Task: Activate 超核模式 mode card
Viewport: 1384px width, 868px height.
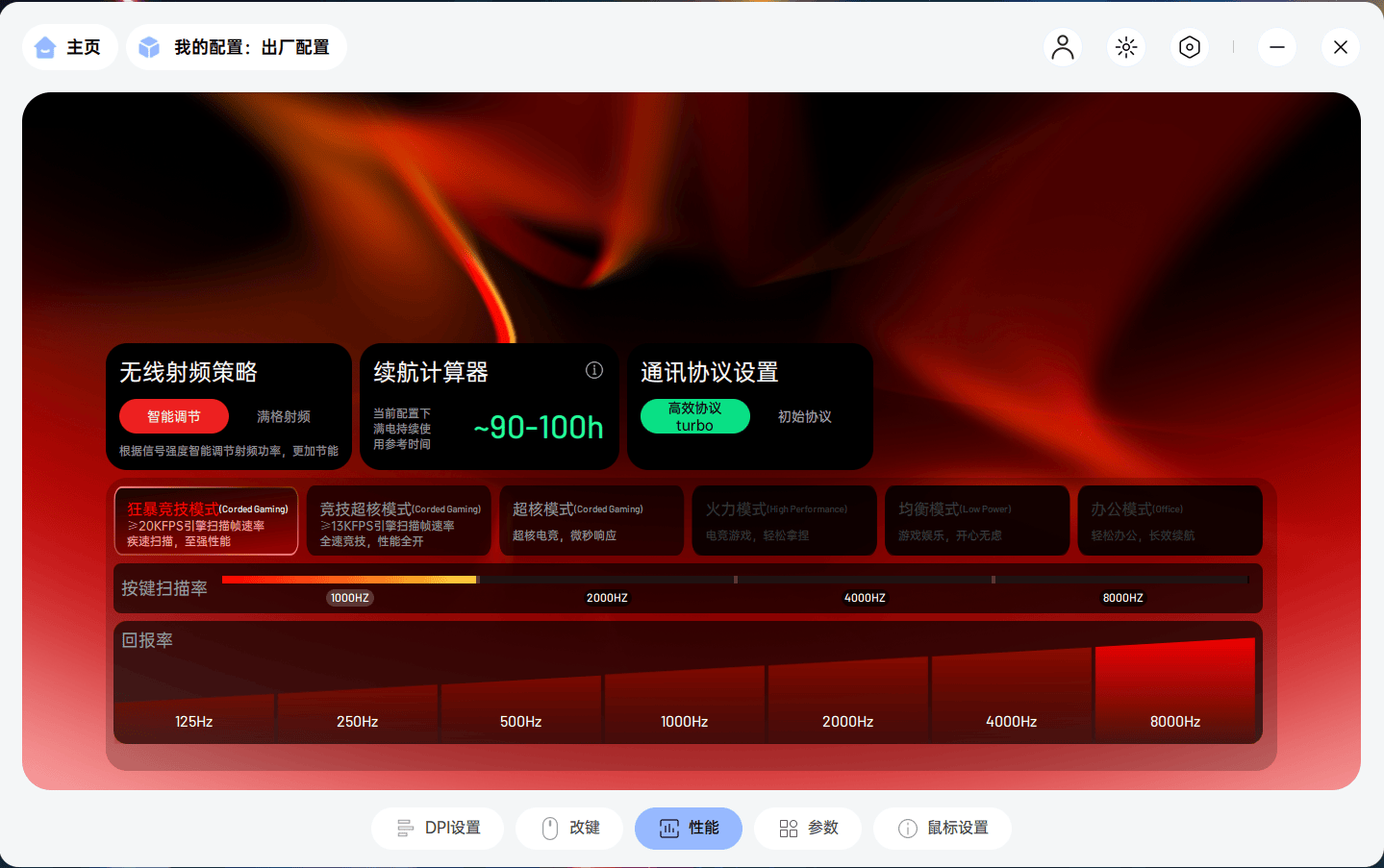Action: pos(591,521)
